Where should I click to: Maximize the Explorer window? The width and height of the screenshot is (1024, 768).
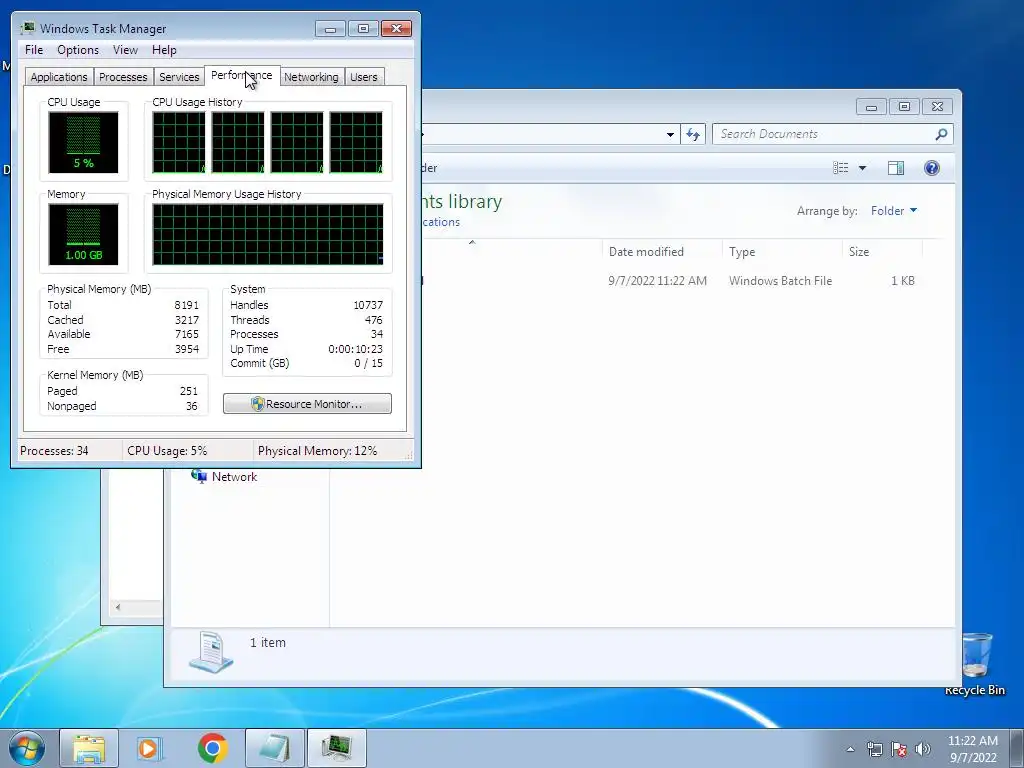click(x=904, y=106)
